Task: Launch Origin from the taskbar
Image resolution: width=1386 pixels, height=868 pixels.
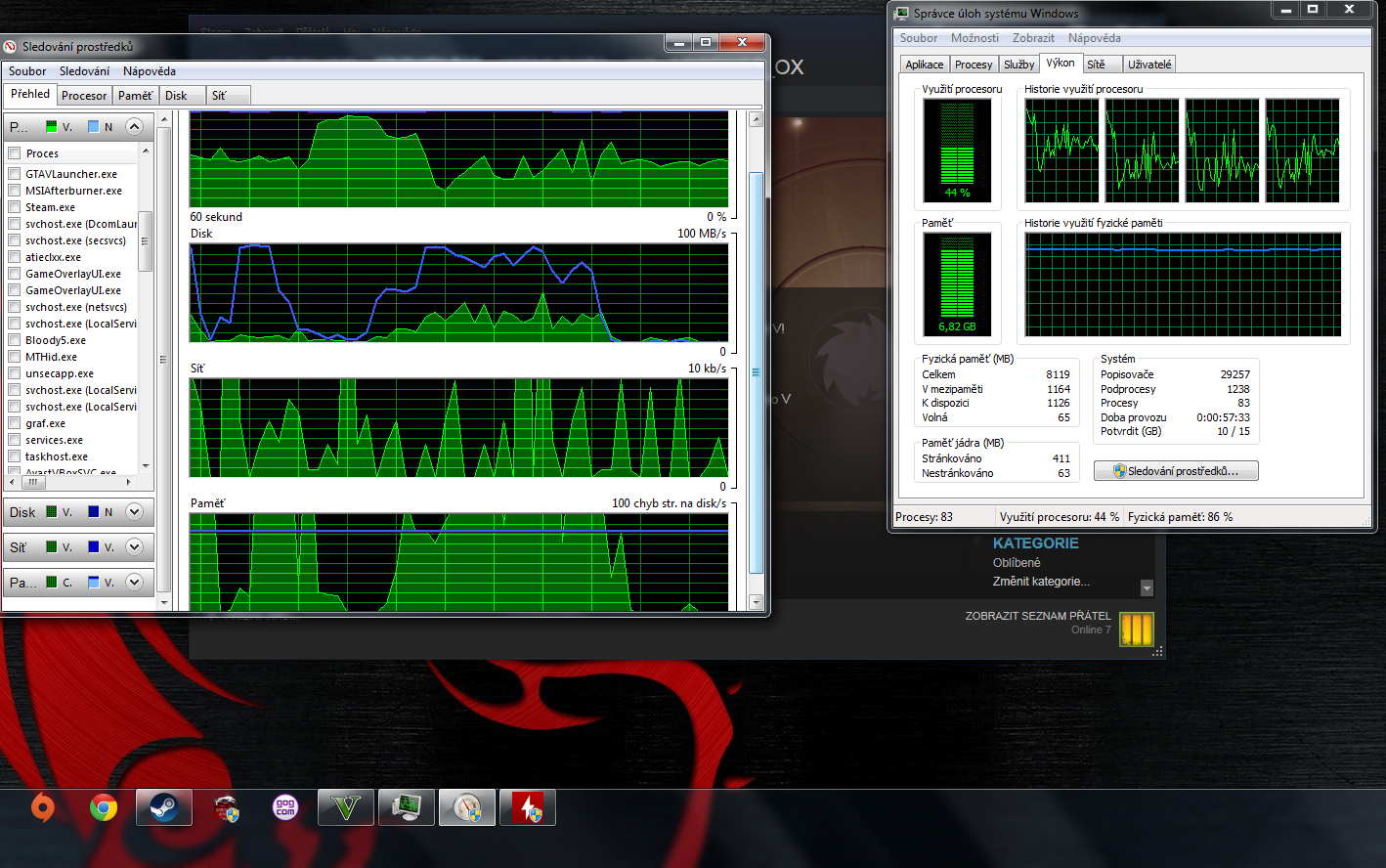Action: click(43, 808)
